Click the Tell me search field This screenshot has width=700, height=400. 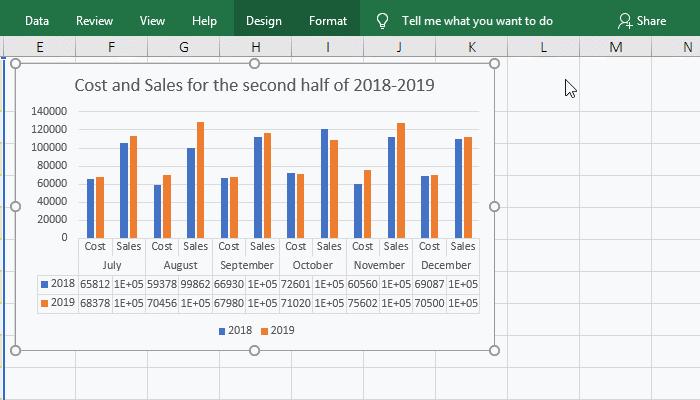477,20
